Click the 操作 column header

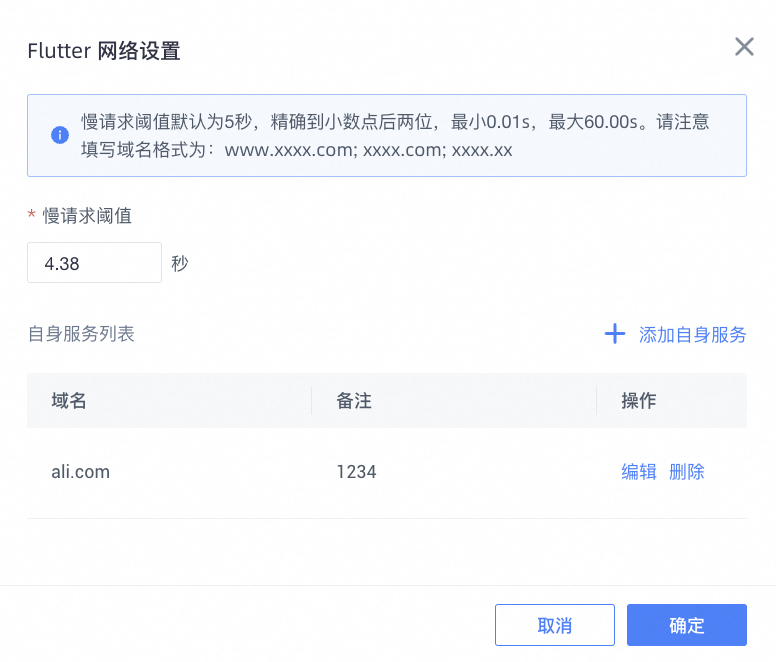pos(638,400)
